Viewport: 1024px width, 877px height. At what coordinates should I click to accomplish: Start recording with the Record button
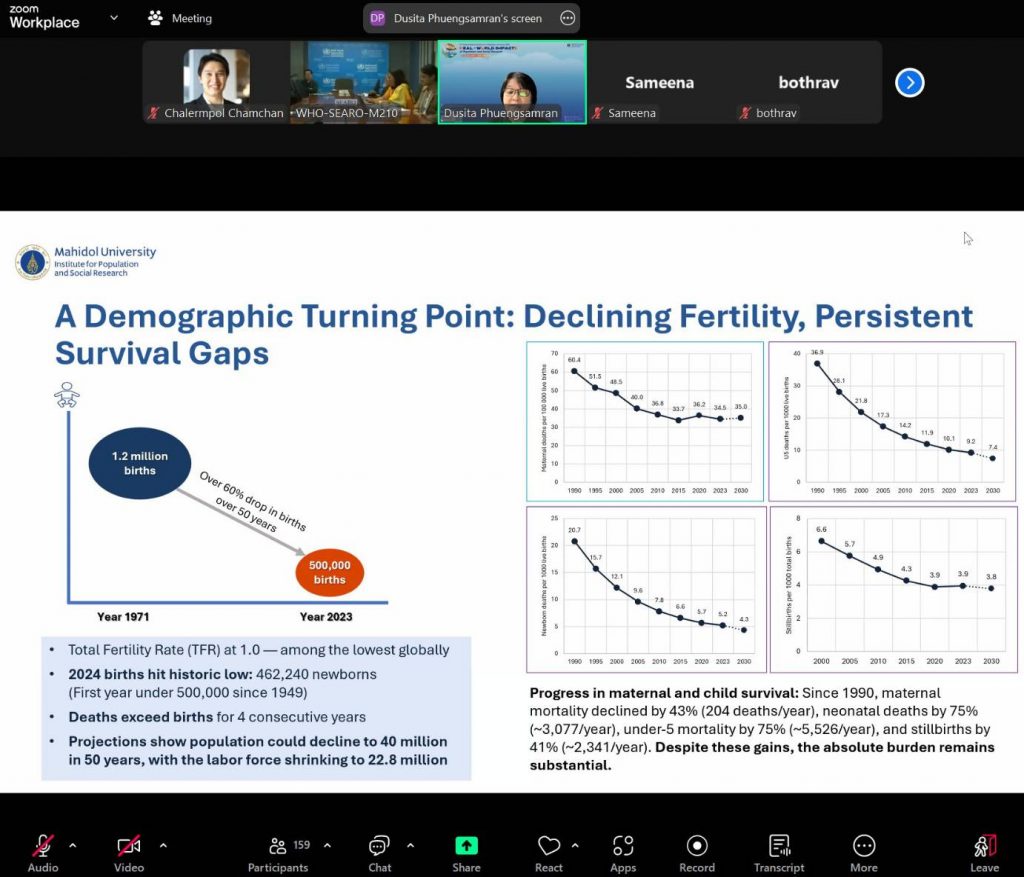point(697,846)
